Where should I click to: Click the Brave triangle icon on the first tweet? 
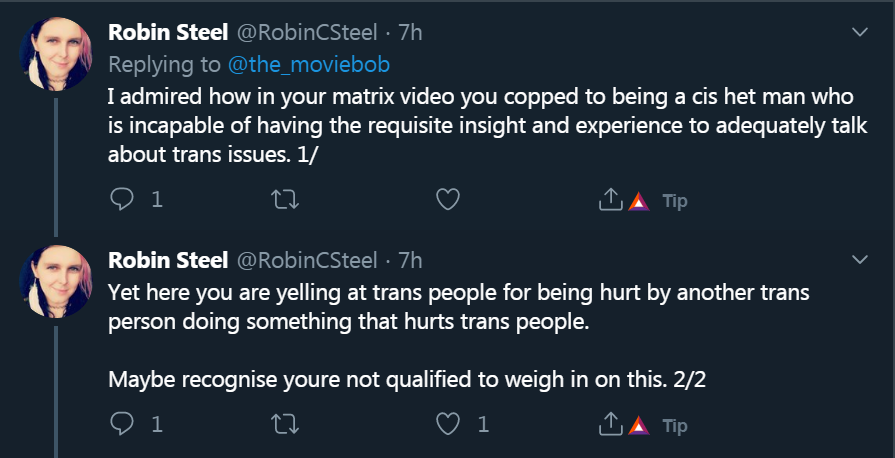point(638,201)
